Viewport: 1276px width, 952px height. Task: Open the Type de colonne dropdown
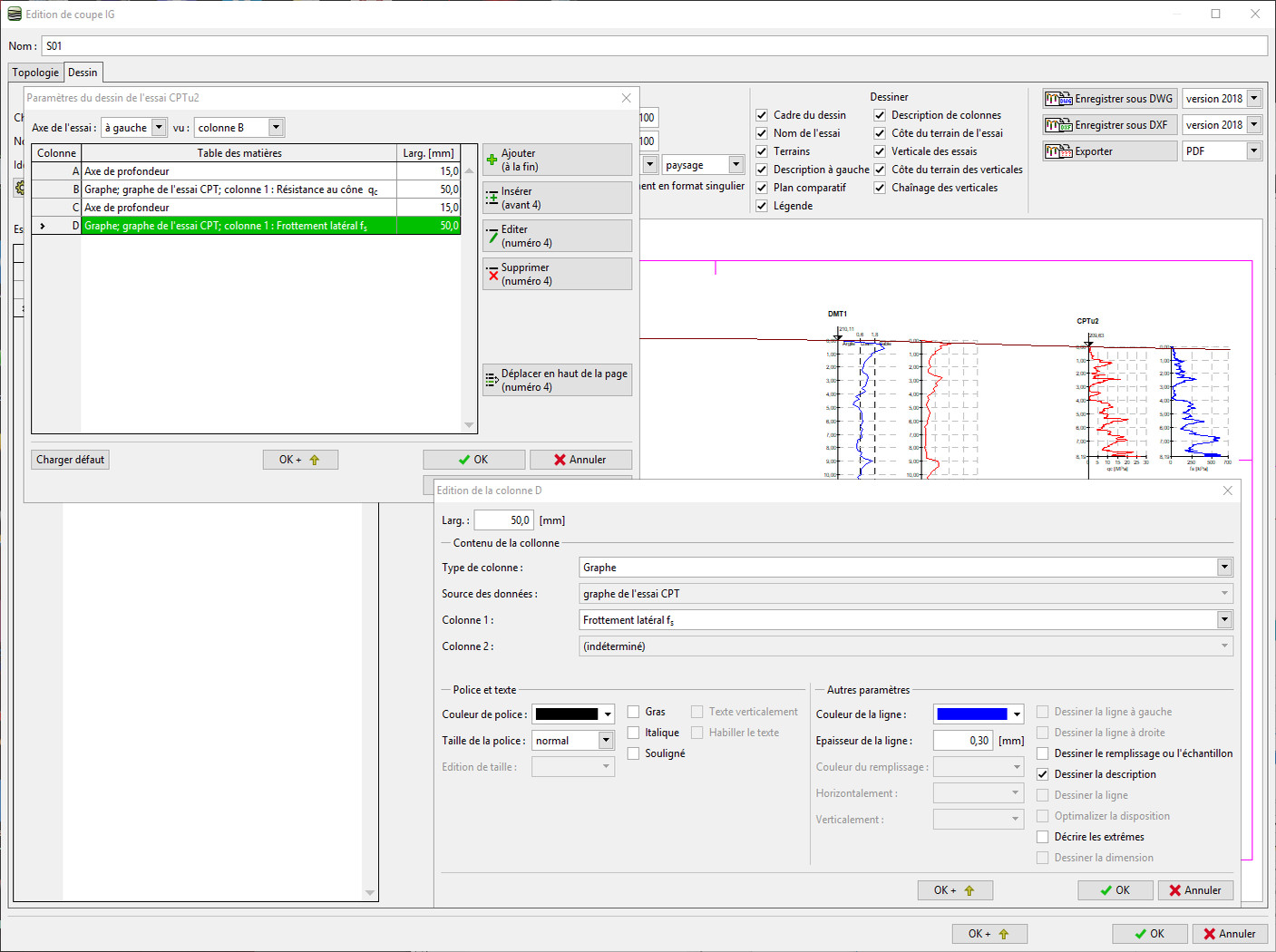click(x=1224, y=568)
